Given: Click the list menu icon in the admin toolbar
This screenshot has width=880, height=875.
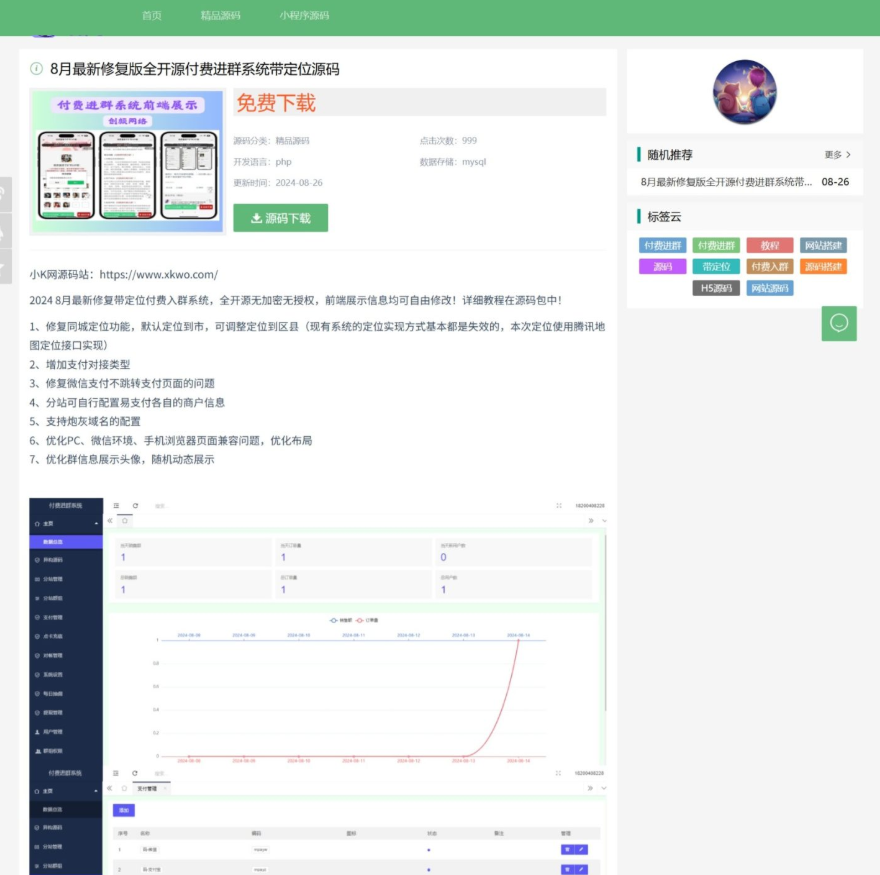Looking at the screenshot, I should point(114,505).
